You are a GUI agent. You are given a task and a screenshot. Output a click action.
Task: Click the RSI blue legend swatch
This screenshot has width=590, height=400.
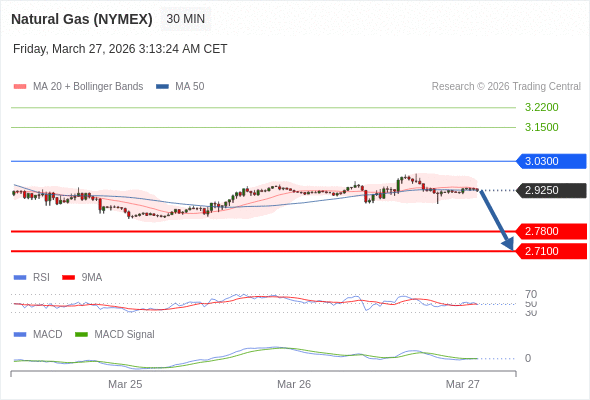(20, 278)
